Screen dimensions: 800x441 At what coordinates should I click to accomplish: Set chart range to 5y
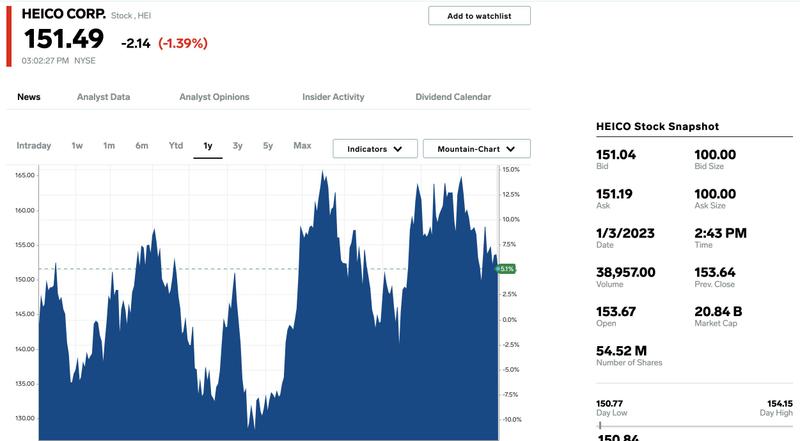pos(268,145)
